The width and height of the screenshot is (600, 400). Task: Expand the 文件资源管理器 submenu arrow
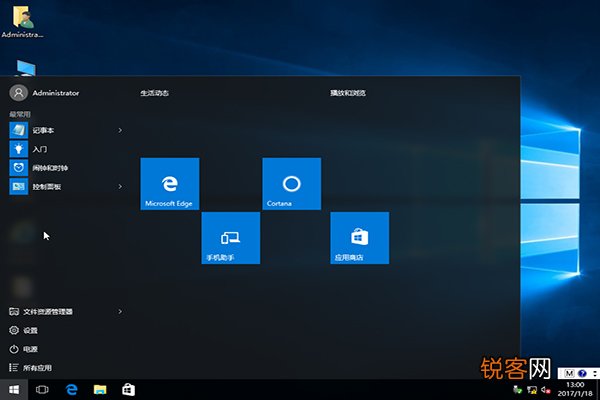pyautogui.click(x=120, y=311)
